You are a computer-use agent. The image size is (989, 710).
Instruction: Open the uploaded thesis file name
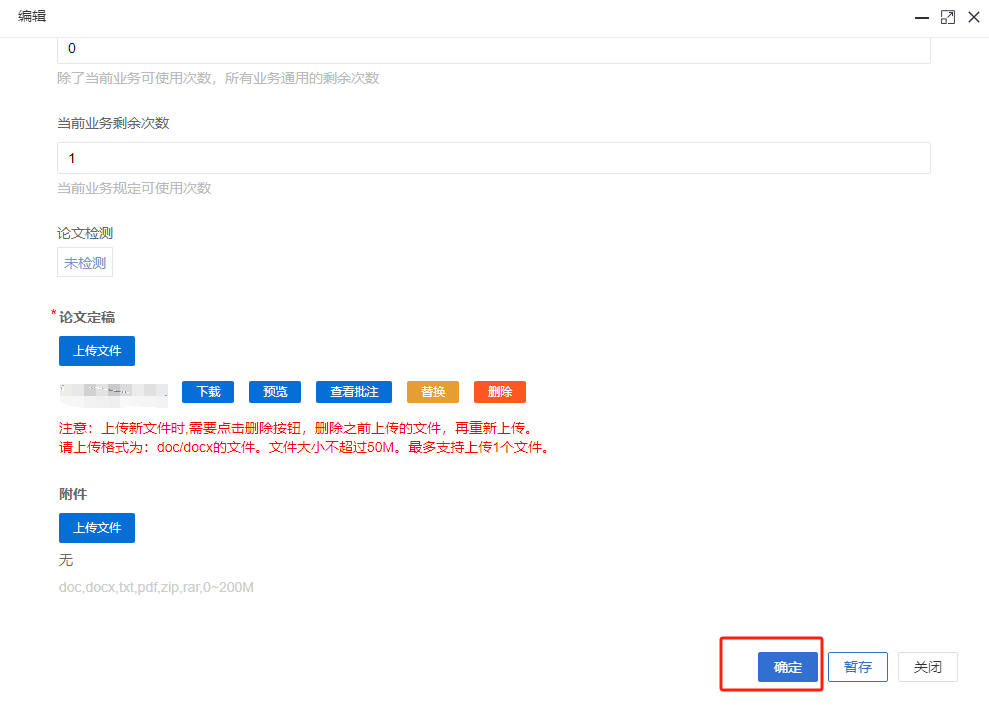coord(112,392)
